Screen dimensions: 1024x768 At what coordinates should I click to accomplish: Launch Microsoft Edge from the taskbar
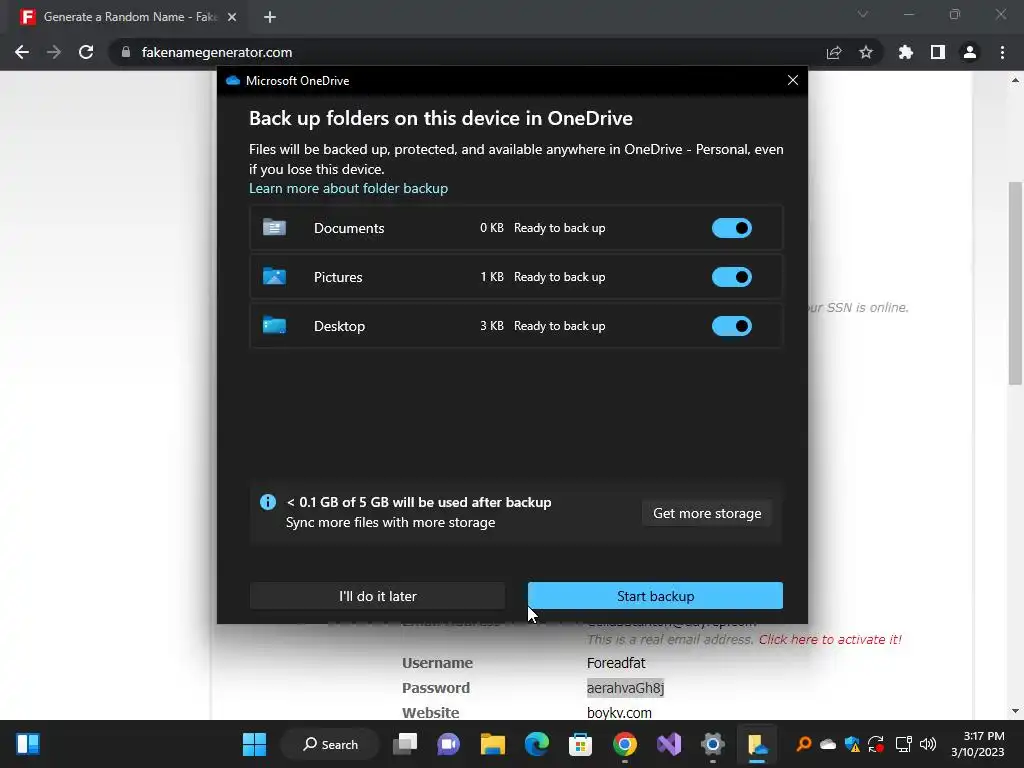[x=537, y=744]
